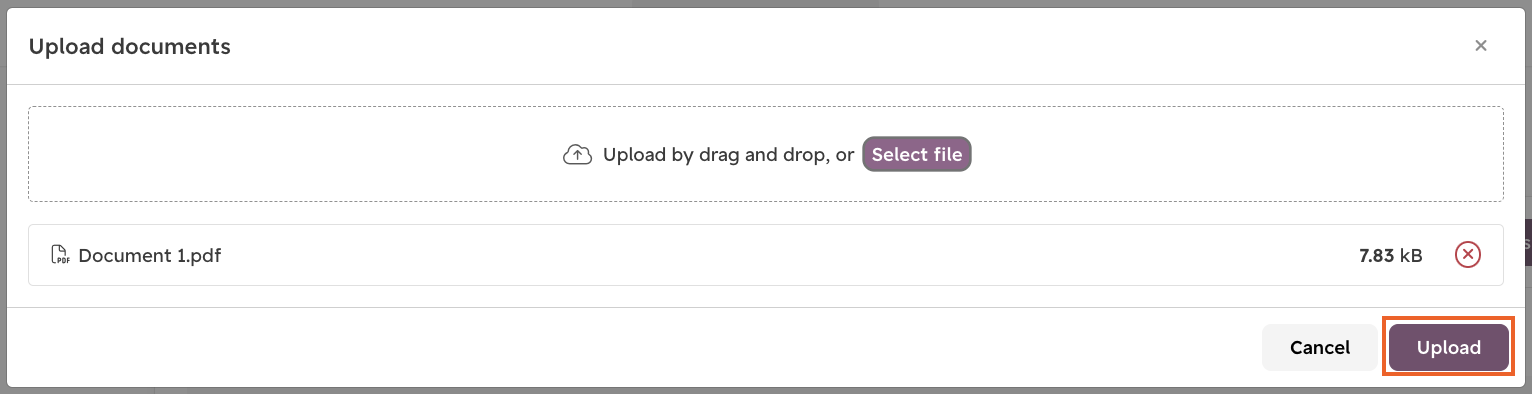Confirm uploading Document 1.pdf
Screen dimensions: 1532x394
[x=1448, y=347]
